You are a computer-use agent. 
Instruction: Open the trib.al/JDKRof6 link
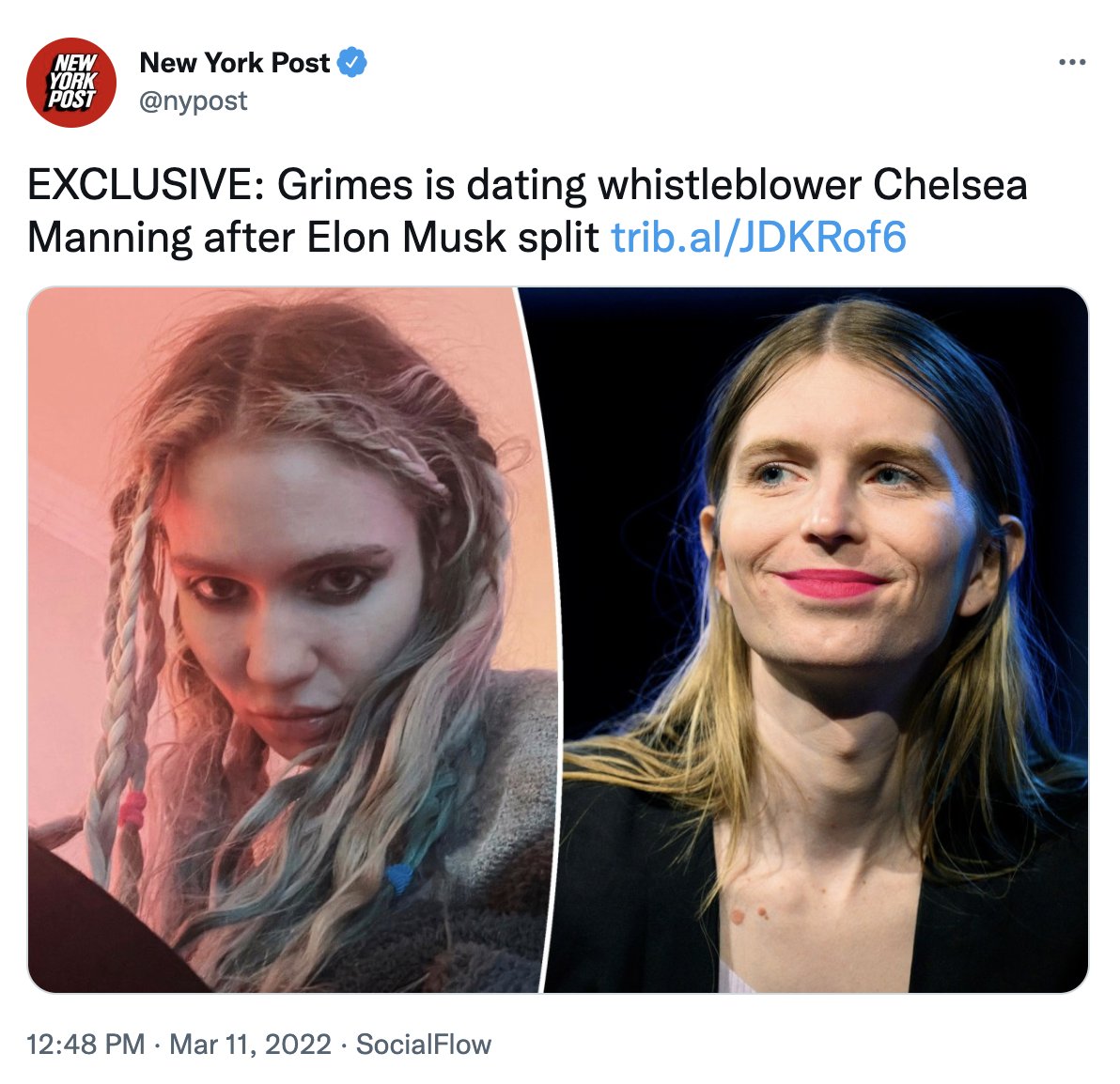pos(758,237)
